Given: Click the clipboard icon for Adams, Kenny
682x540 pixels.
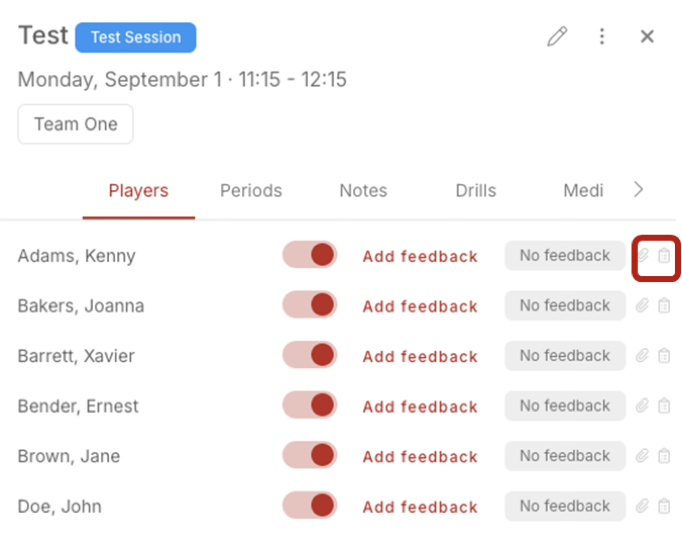Looking at the screenshot, I should point(664,256).
